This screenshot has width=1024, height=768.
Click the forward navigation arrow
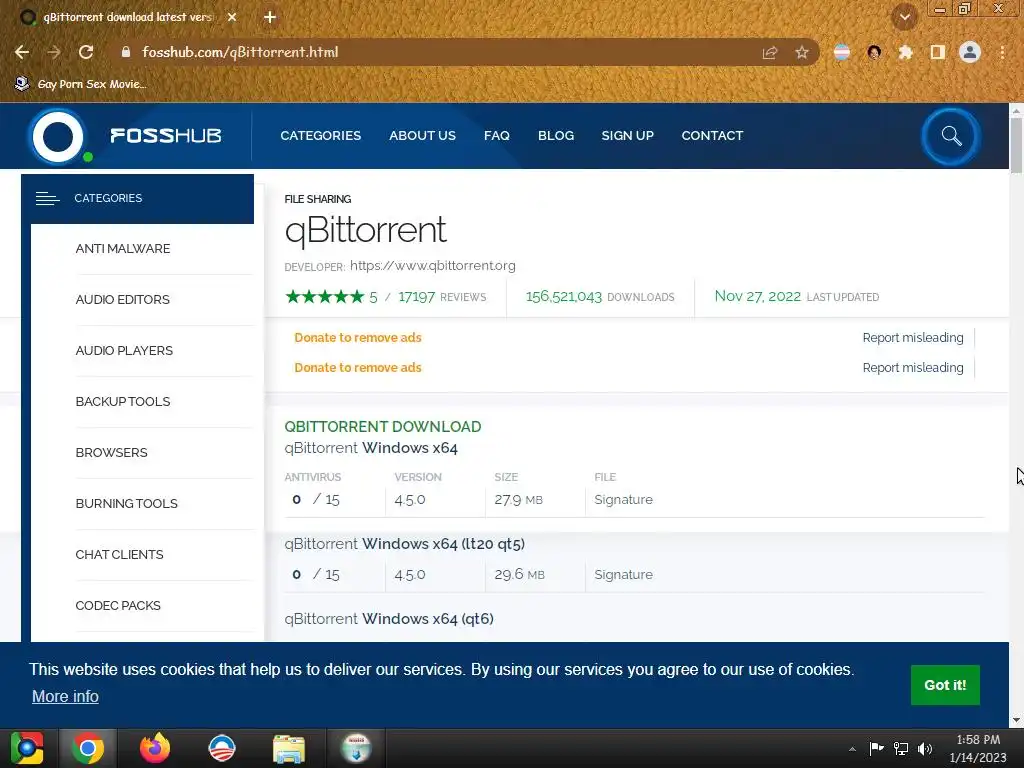click(x=54, y=52)
